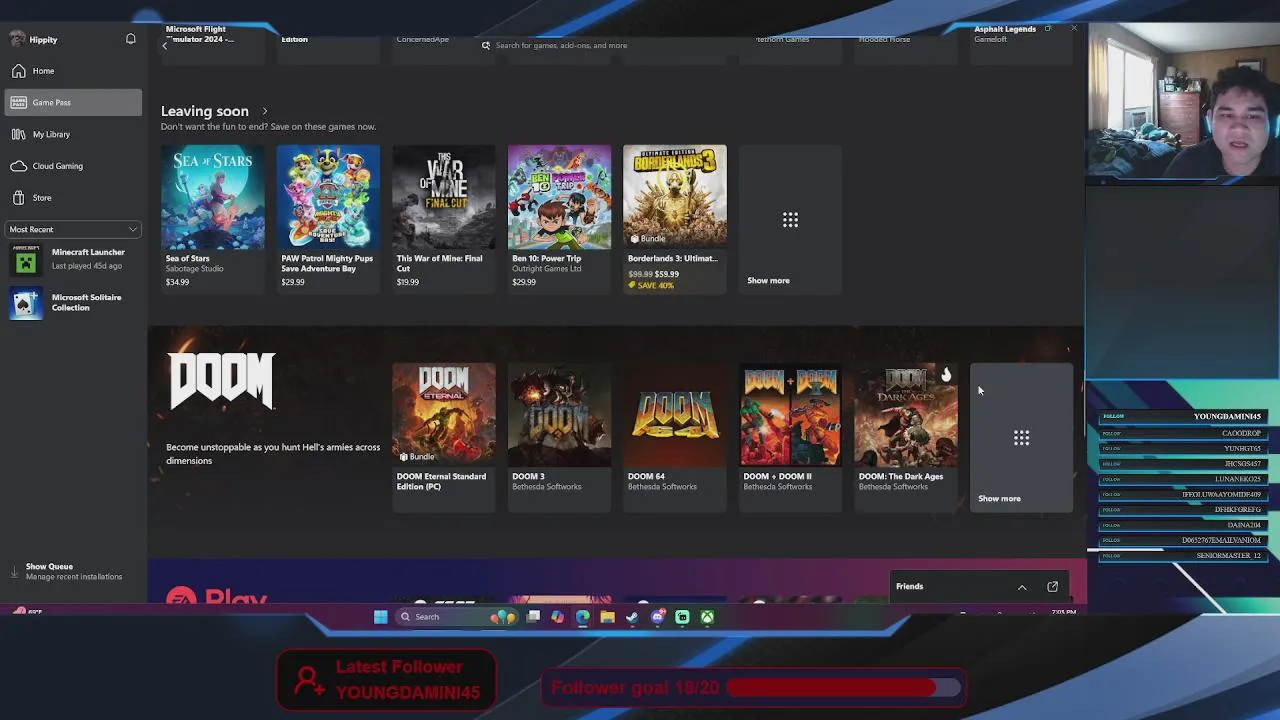Open Steam from the taskbar
The width and height of the screenshot is (1280, 720).
coord(632,617)
